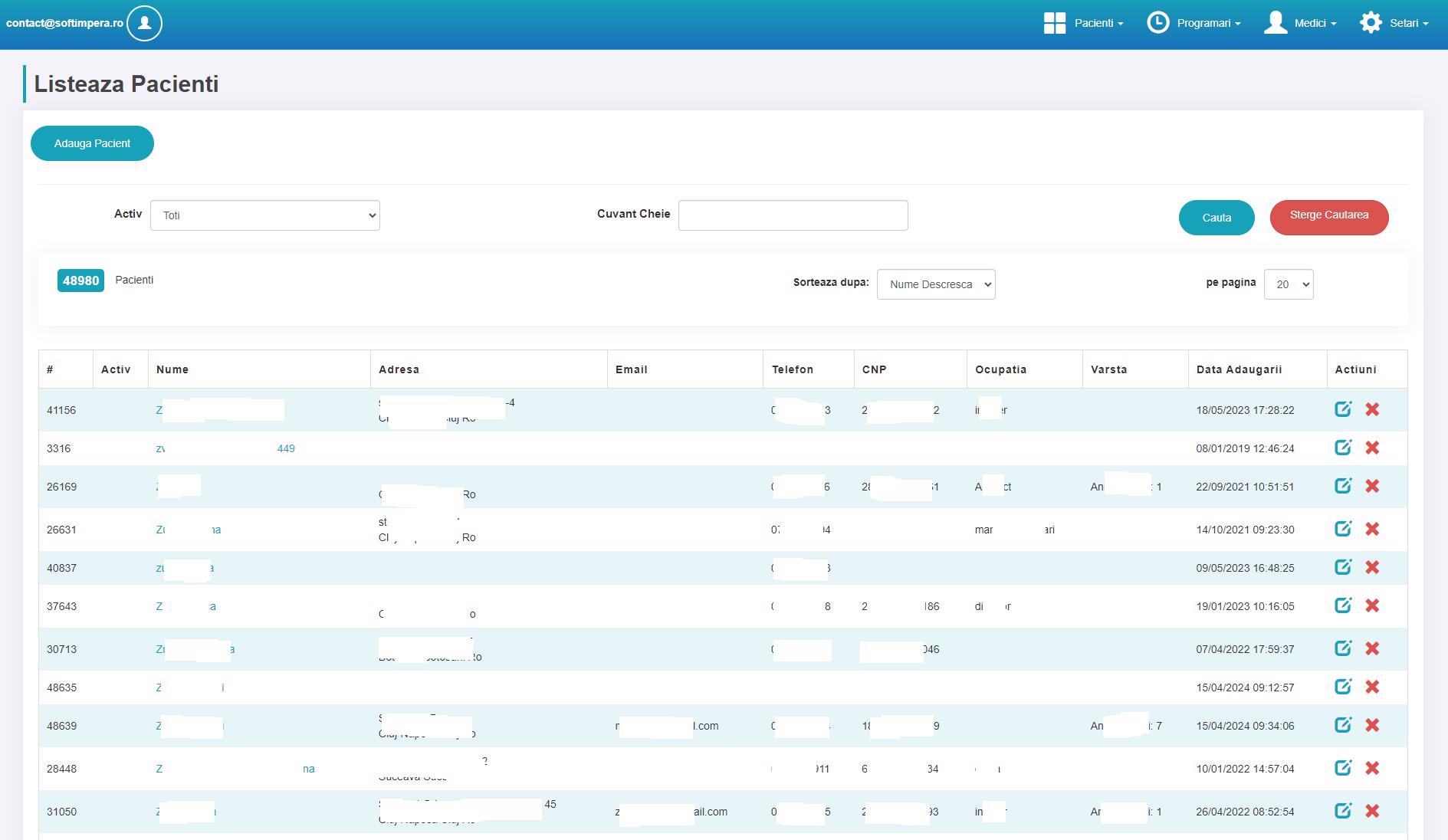The image size is (1448, 840).
Task: Delete patient row 48635
Action: (x=1372, y=687)
